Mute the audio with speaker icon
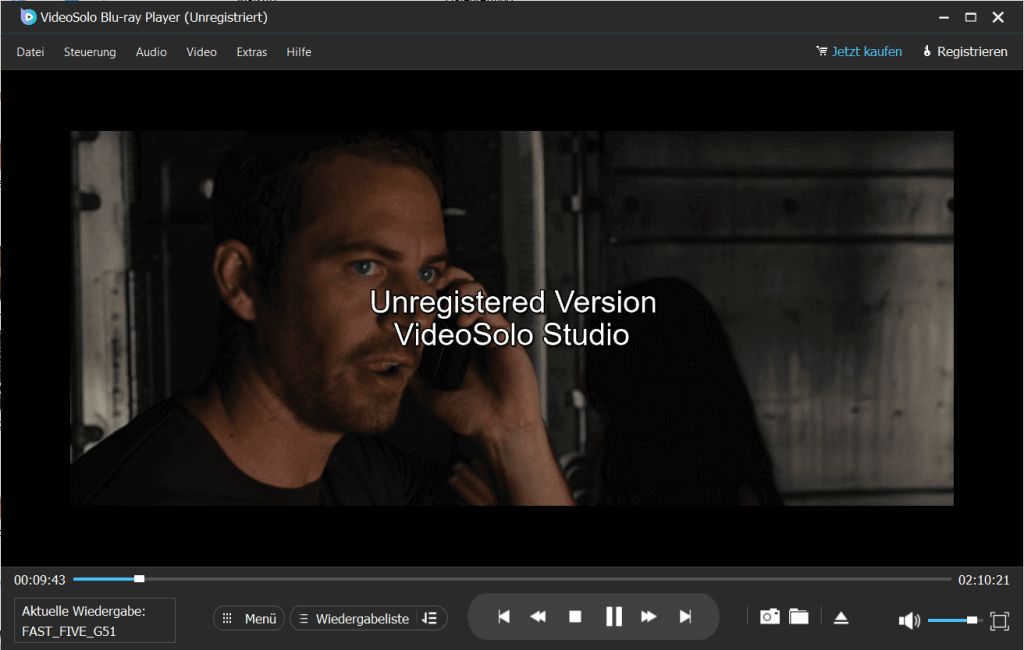1024x650 pixels. tap(909, 620)
